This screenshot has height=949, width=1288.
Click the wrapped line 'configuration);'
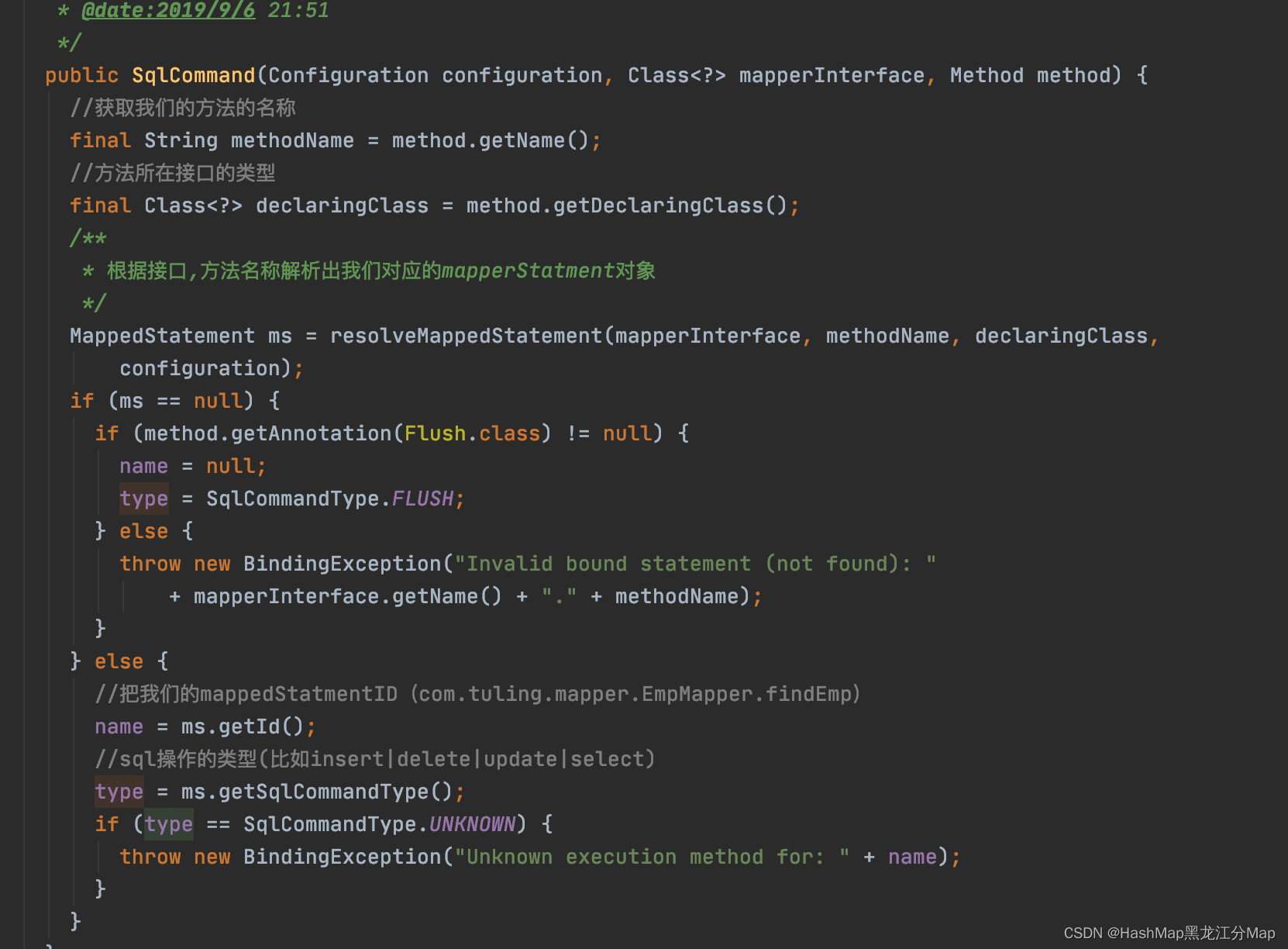tap(212, 368)
